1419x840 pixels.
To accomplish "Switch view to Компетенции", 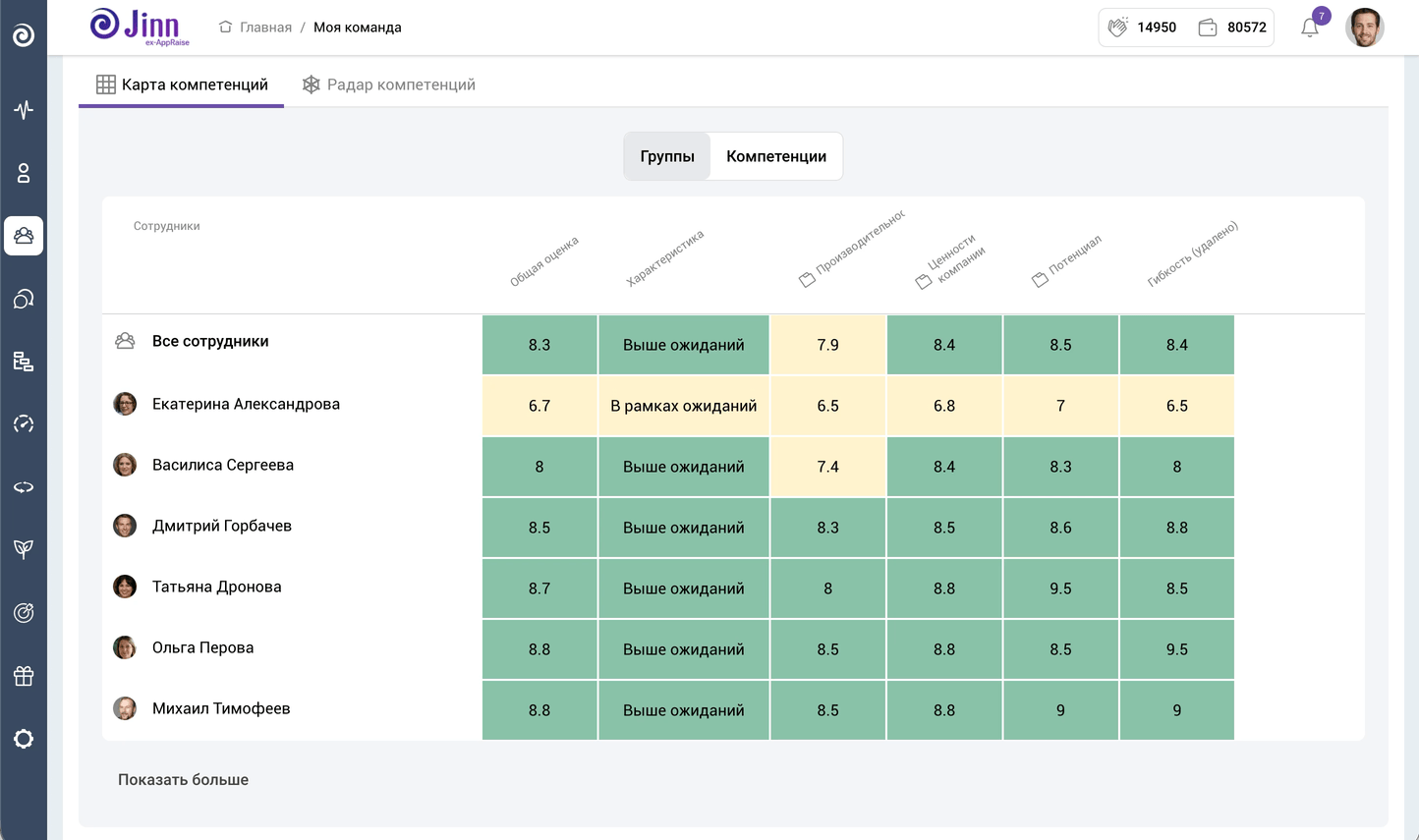I will click(x=775, y=156).
